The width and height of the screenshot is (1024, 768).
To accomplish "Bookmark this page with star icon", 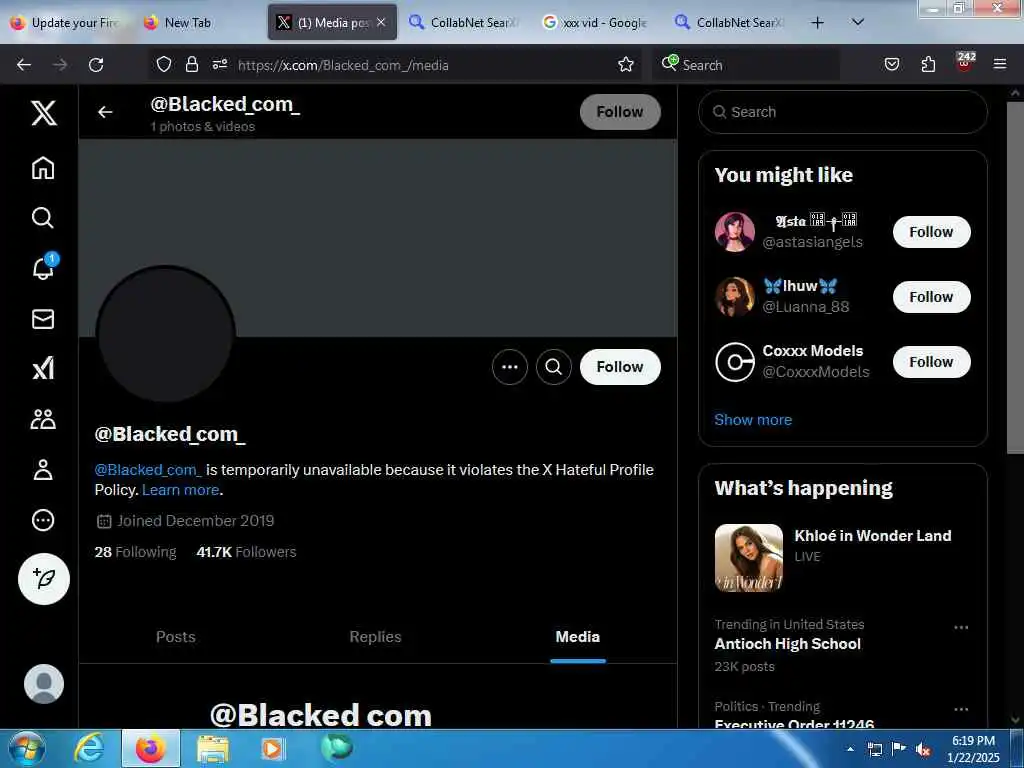I will [626, 64].
